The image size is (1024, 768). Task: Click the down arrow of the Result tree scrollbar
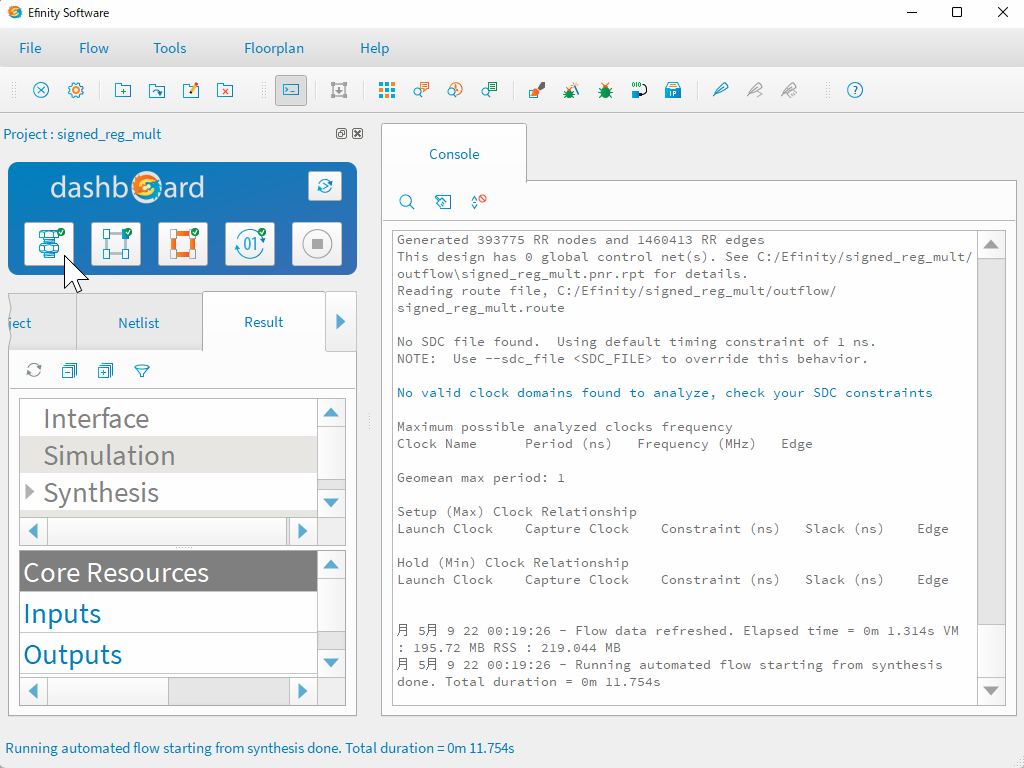point(331,503)
